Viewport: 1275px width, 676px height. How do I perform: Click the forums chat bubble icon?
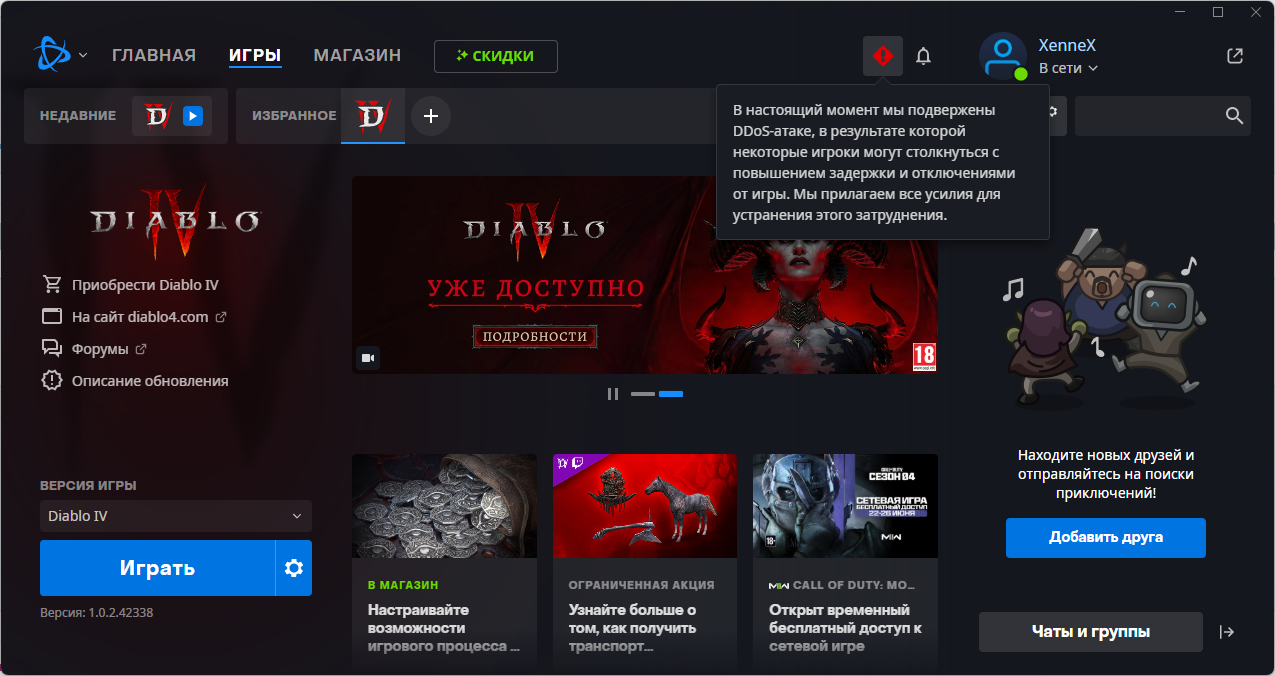(52, 349)
